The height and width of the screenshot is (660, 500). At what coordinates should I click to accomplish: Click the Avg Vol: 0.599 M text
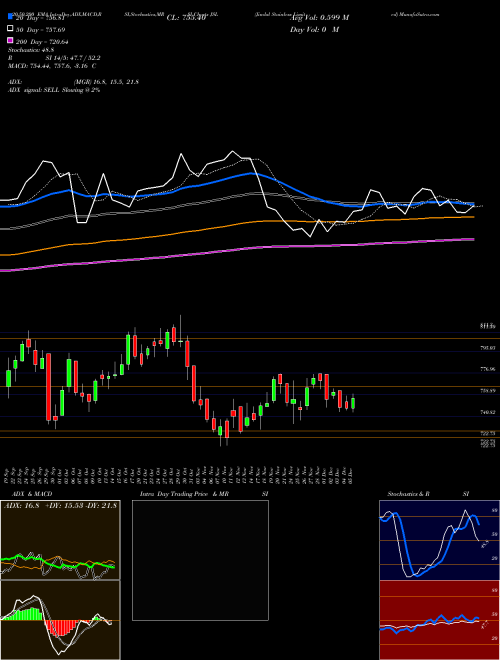point(320,18)
